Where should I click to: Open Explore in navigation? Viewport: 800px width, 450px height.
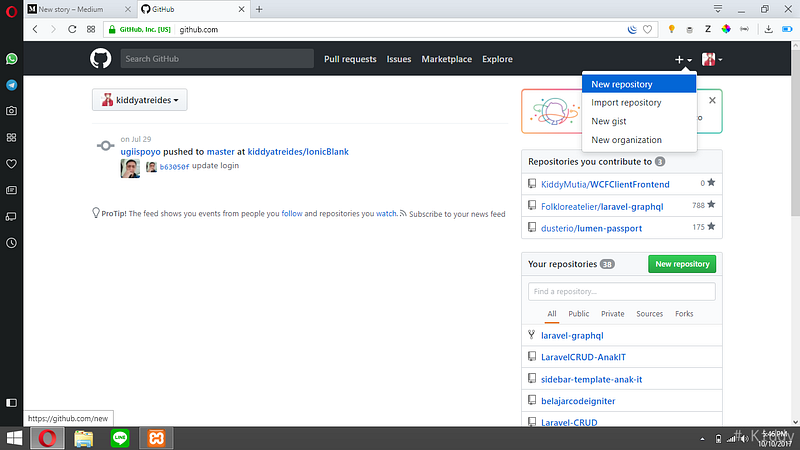(x=497, y=59)
